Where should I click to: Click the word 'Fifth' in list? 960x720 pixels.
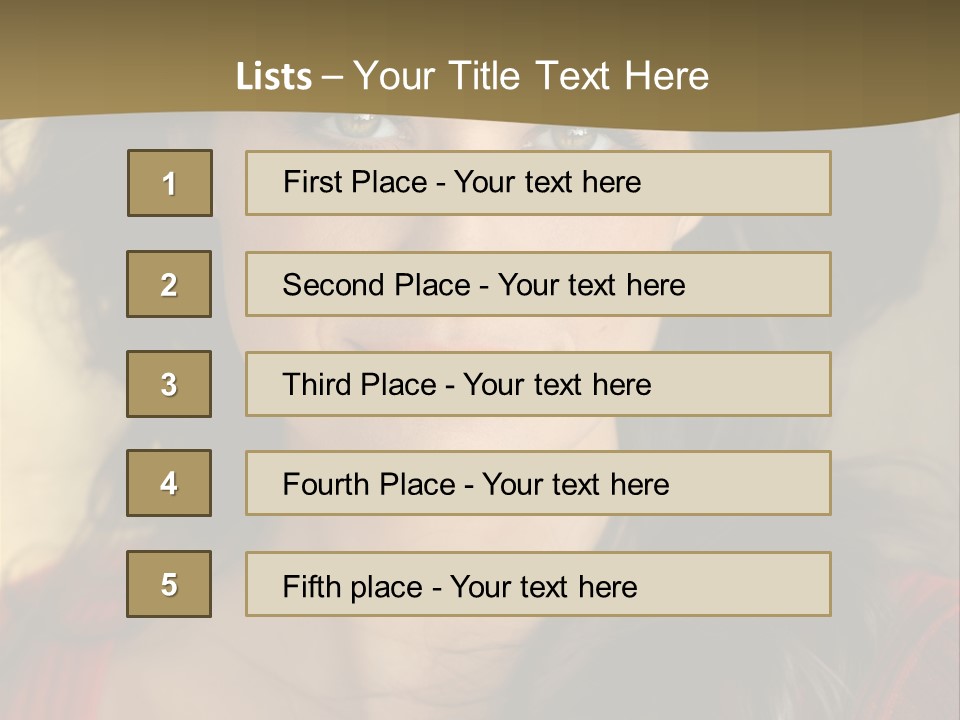tap(311, 586)
